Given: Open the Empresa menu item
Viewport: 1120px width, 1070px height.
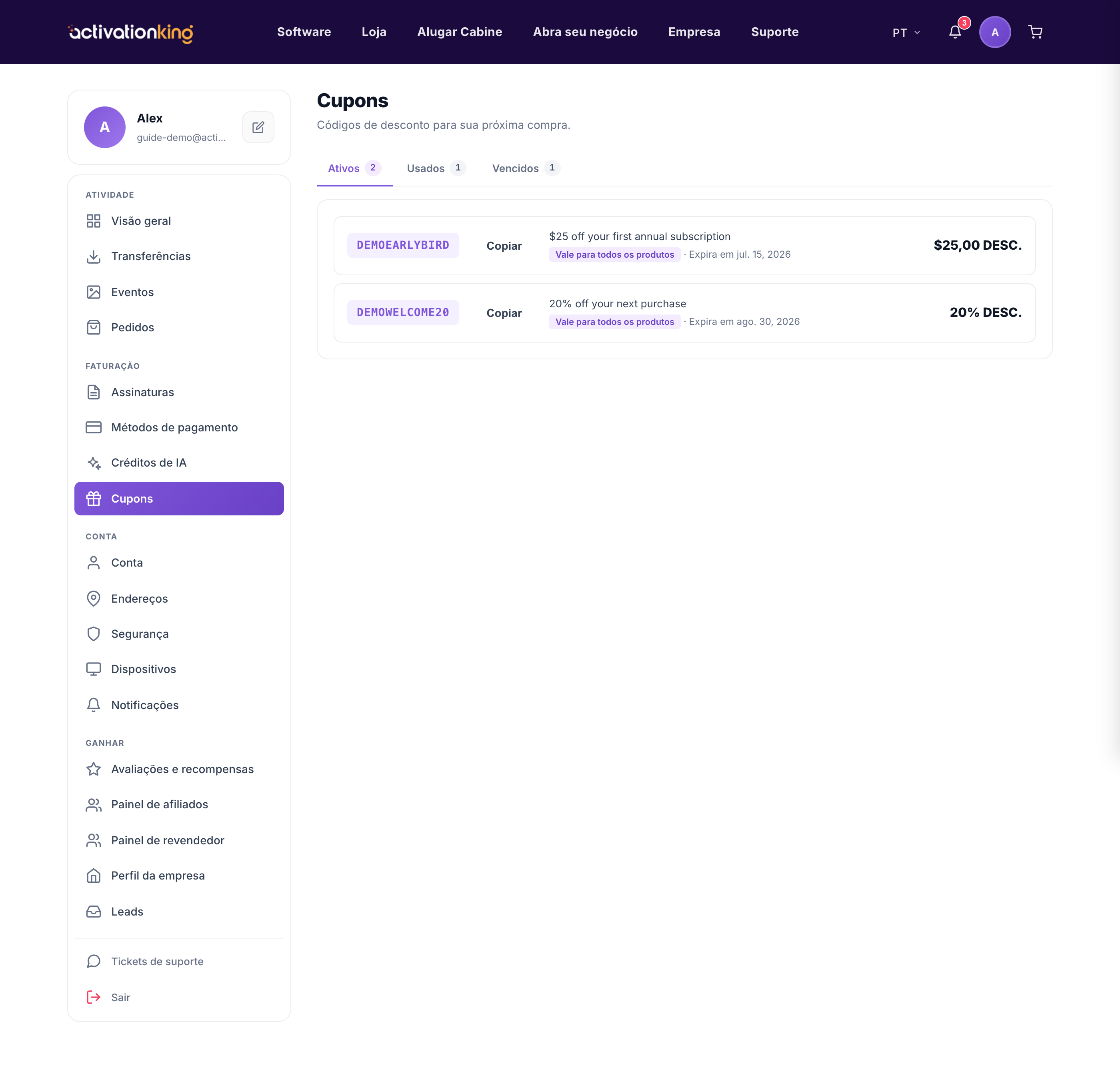Looking at the screenshot, I should [694, 32].
